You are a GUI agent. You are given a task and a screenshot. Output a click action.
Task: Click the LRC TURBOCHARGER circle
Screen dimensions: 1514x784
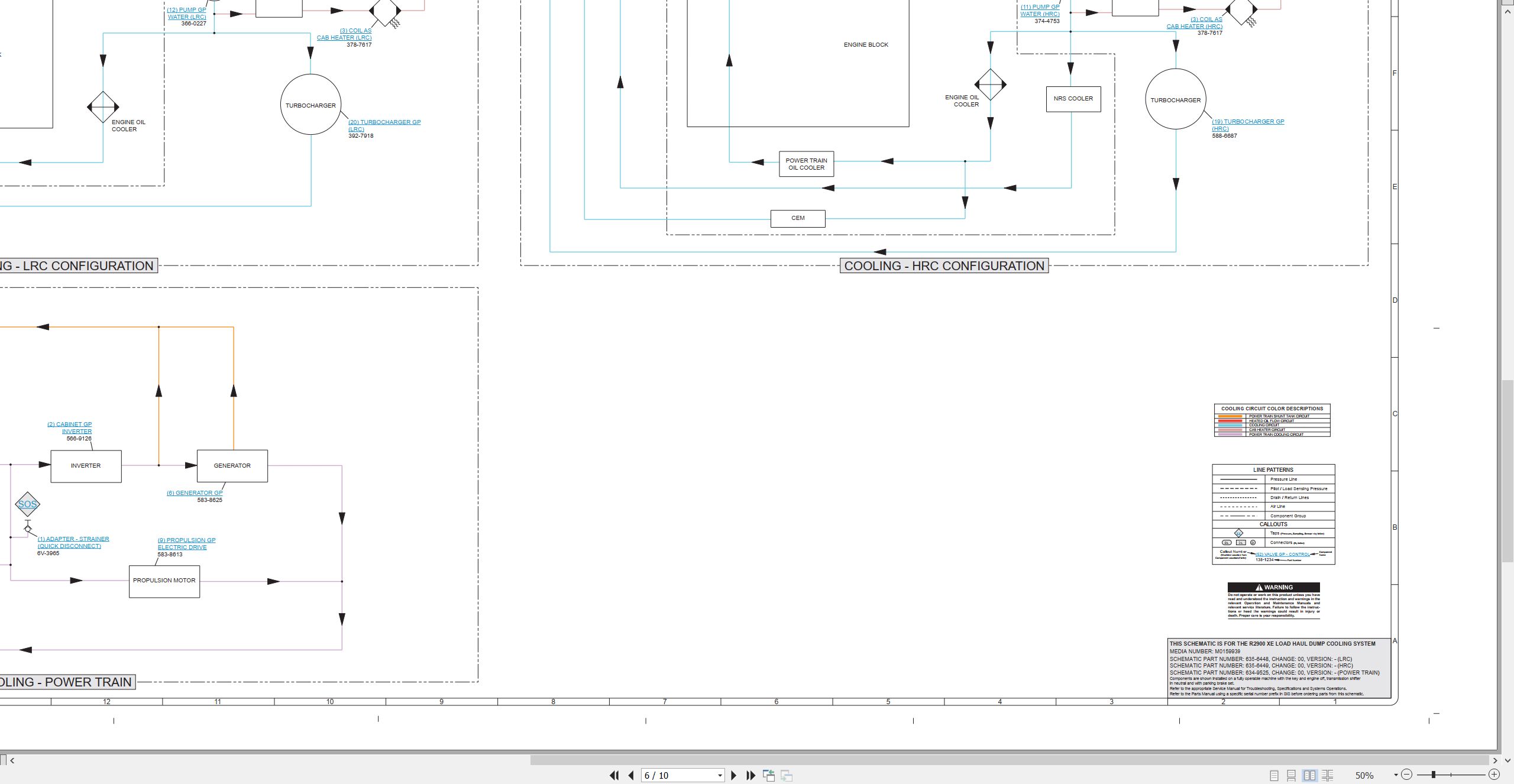[310, 105]
